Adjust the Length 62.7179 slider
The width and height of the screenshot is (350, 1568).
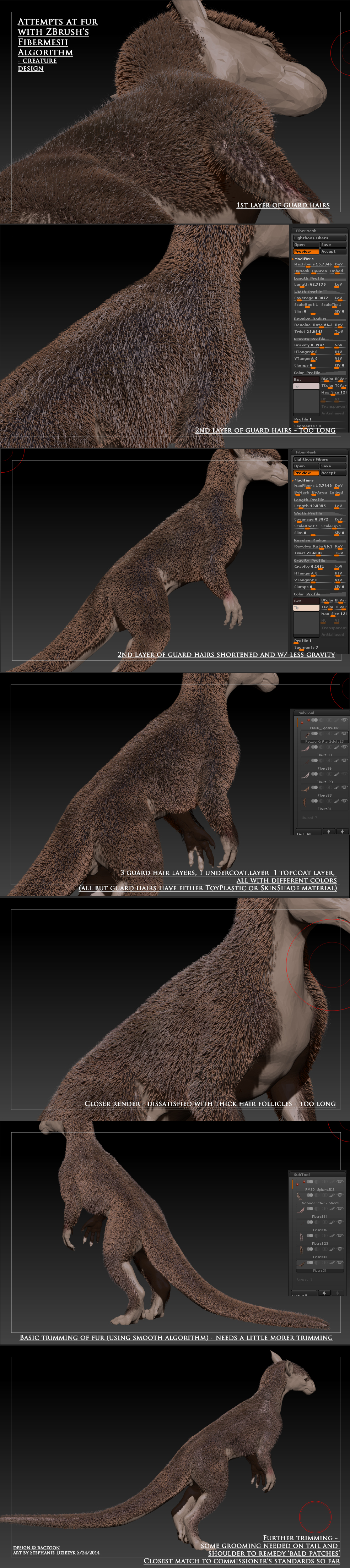click(x=313, y=286)
